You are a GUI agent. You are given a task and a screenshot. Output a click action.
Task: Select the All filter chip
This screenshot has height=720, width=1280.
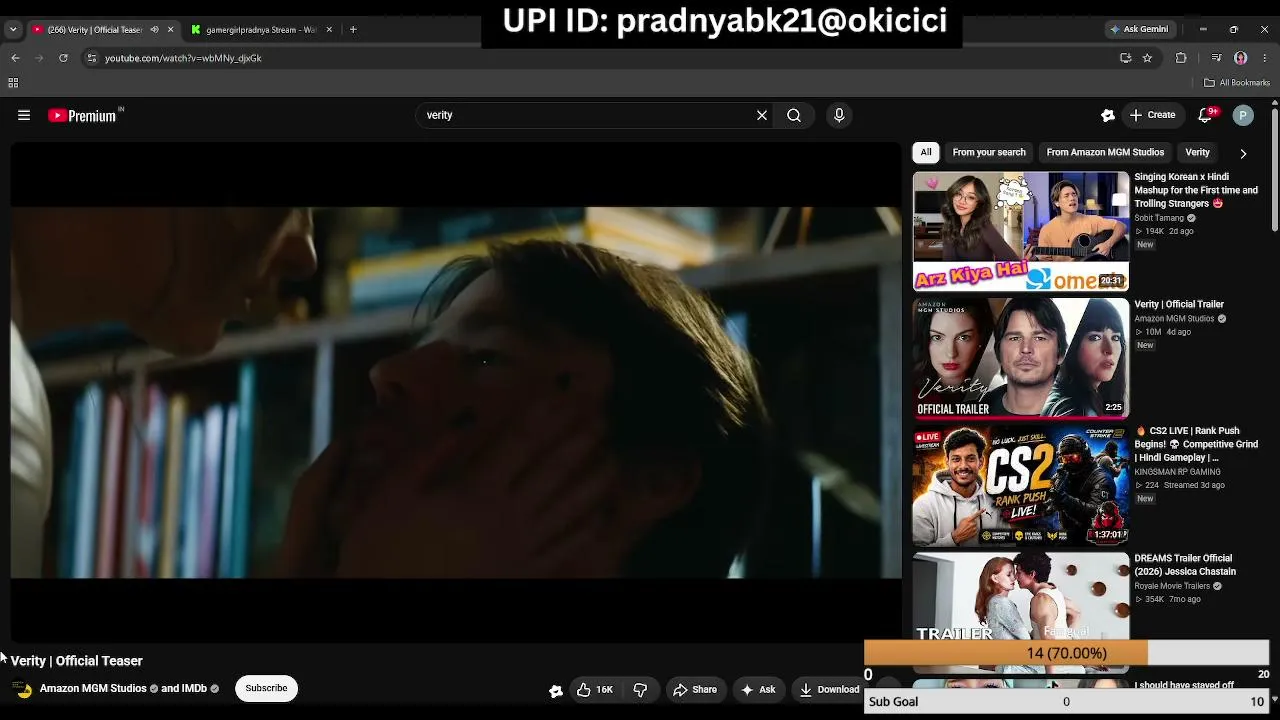(926, 152)
